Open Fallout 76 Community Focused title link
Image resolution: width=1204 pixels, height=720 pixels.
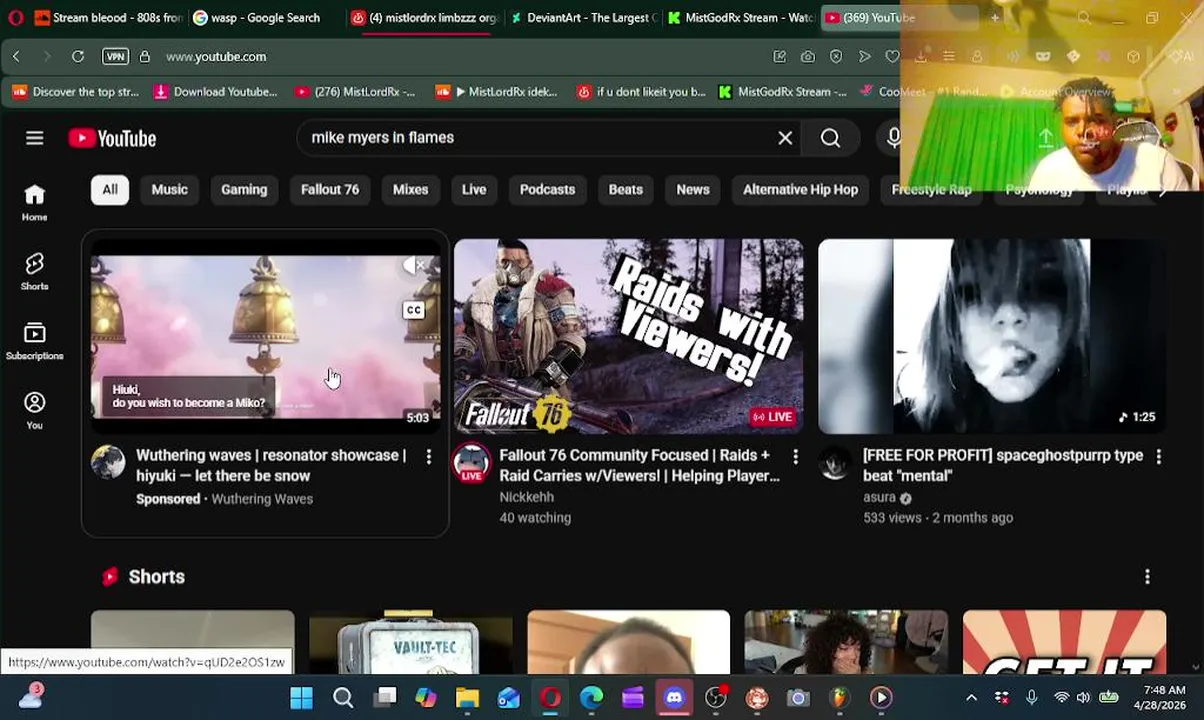click(639, 465)
